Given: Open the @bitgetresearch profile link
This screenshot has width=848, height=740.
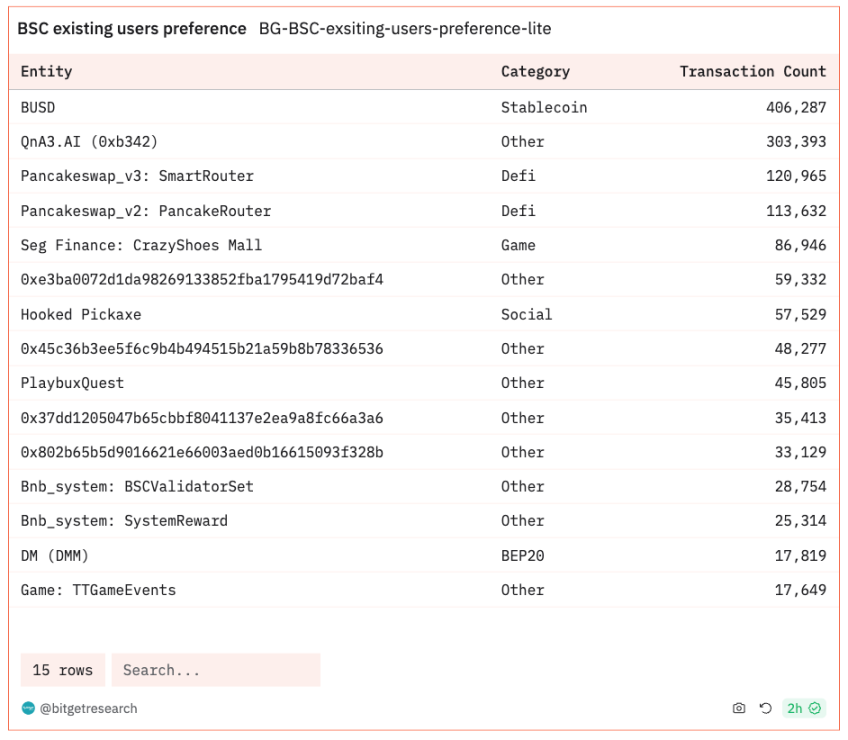Looking at the screenshot, I should tap(88, 708).
